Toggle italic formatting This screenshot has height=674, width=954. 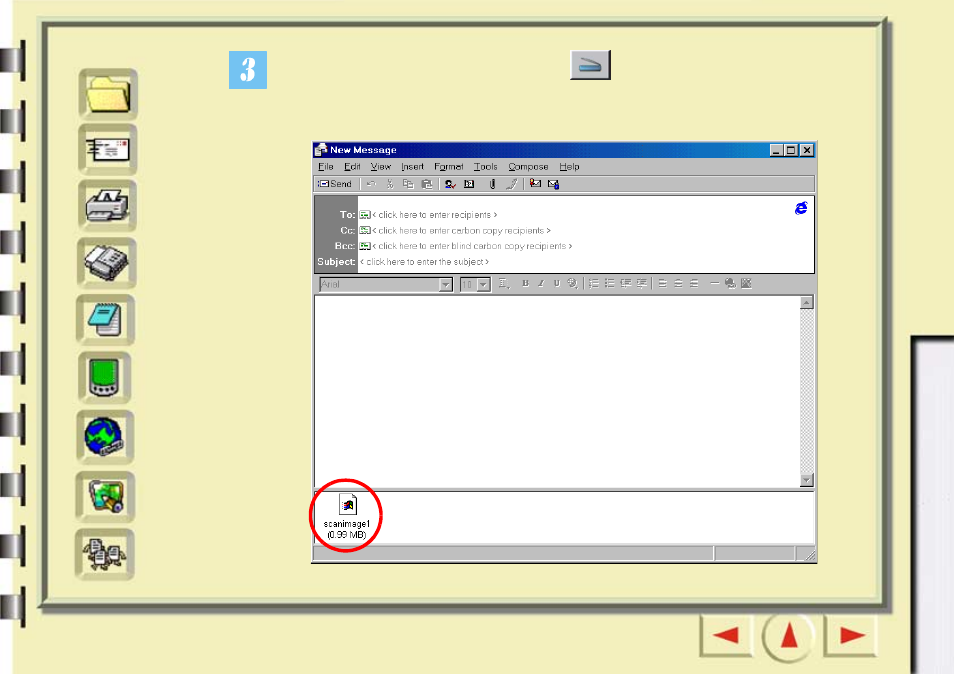coord(541,283)
